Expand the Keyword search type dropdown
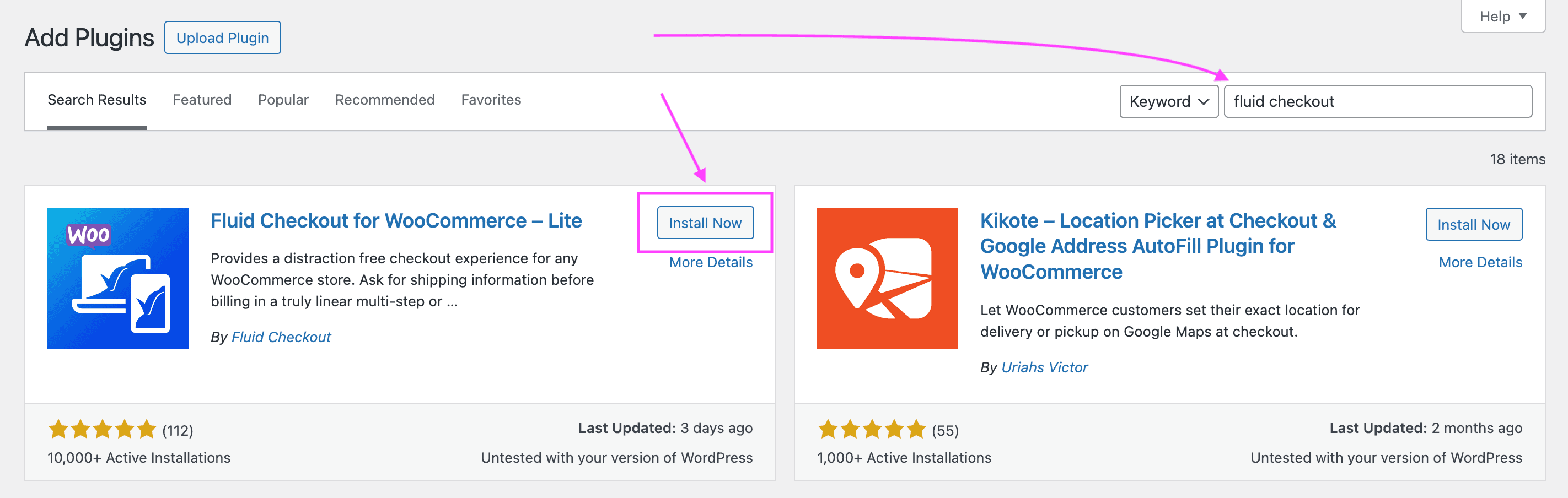The height and width of the screenshot is (498, 1568). coord(1168,101)
